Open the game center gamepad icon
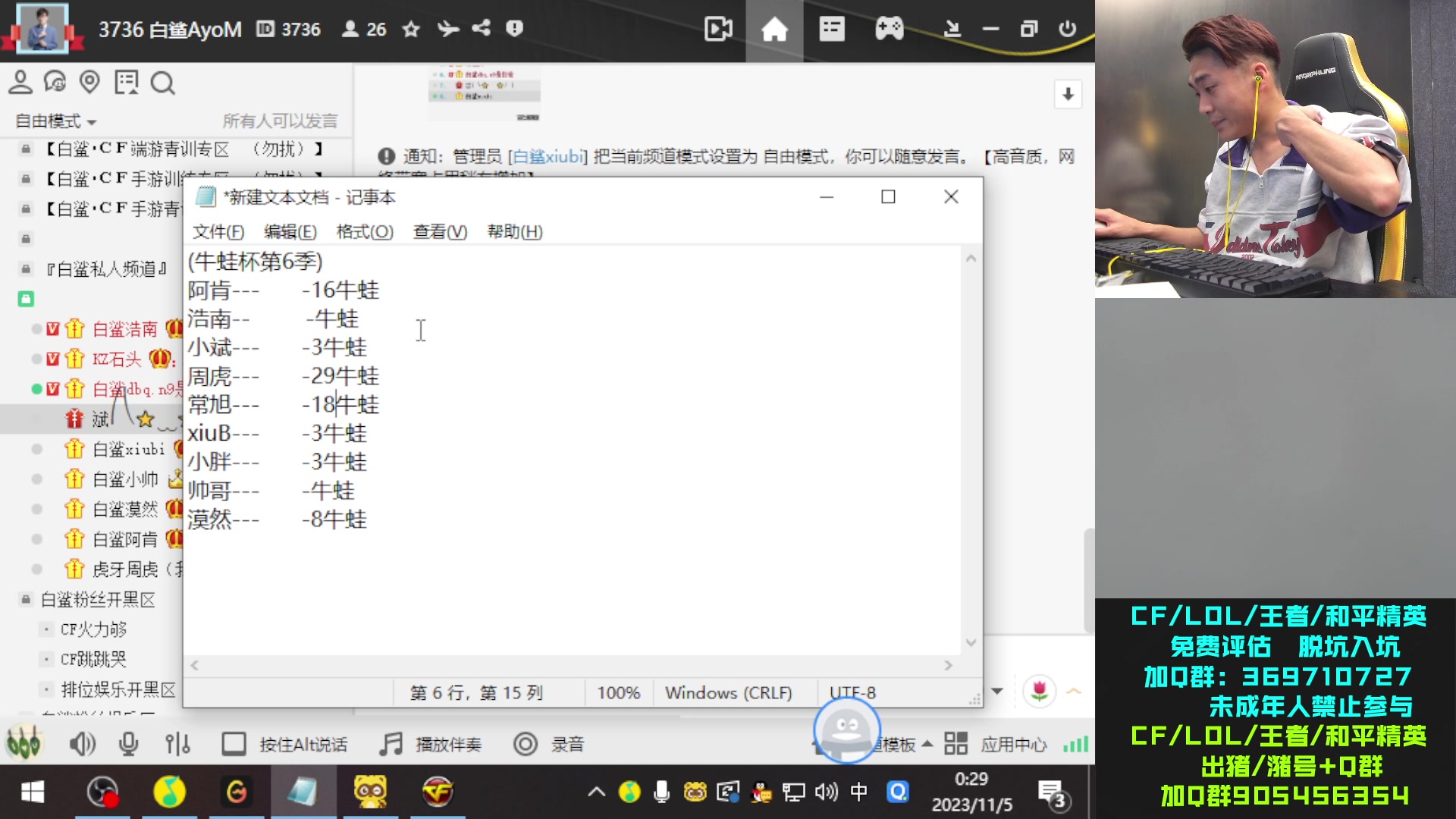1456x819 pixels. (888, 29)
